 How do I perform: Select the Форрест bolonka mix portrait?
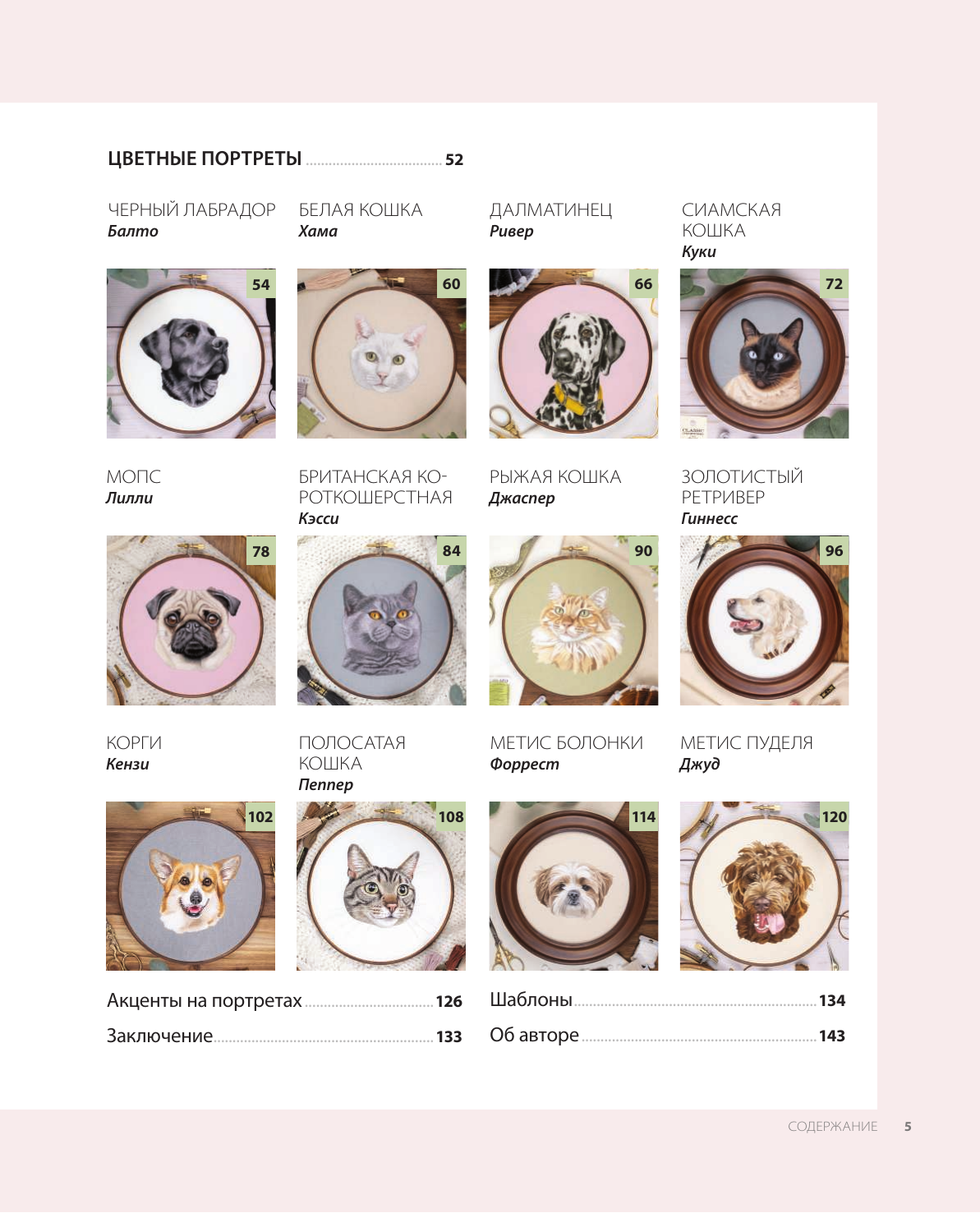573,886
